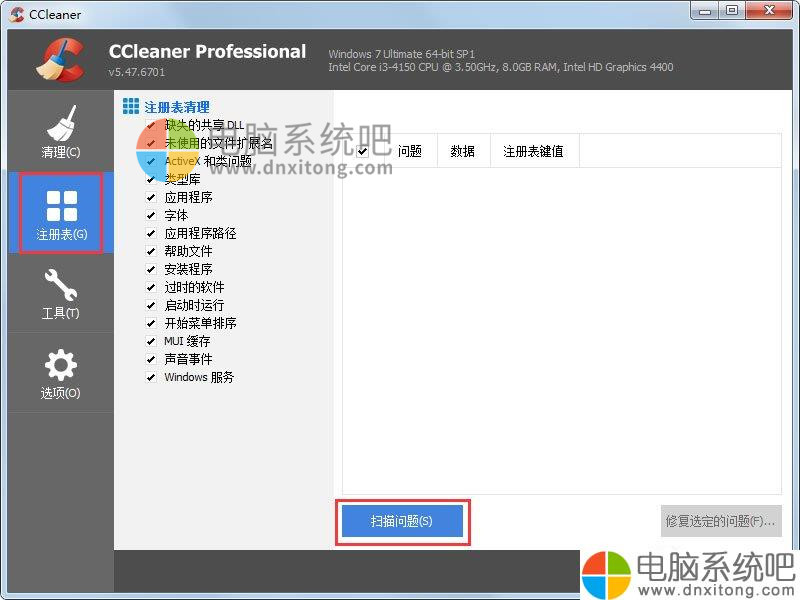Click the CCleaner Professional title text
The width and height of the screenshot is (800, 600).
tap(207, 52)
